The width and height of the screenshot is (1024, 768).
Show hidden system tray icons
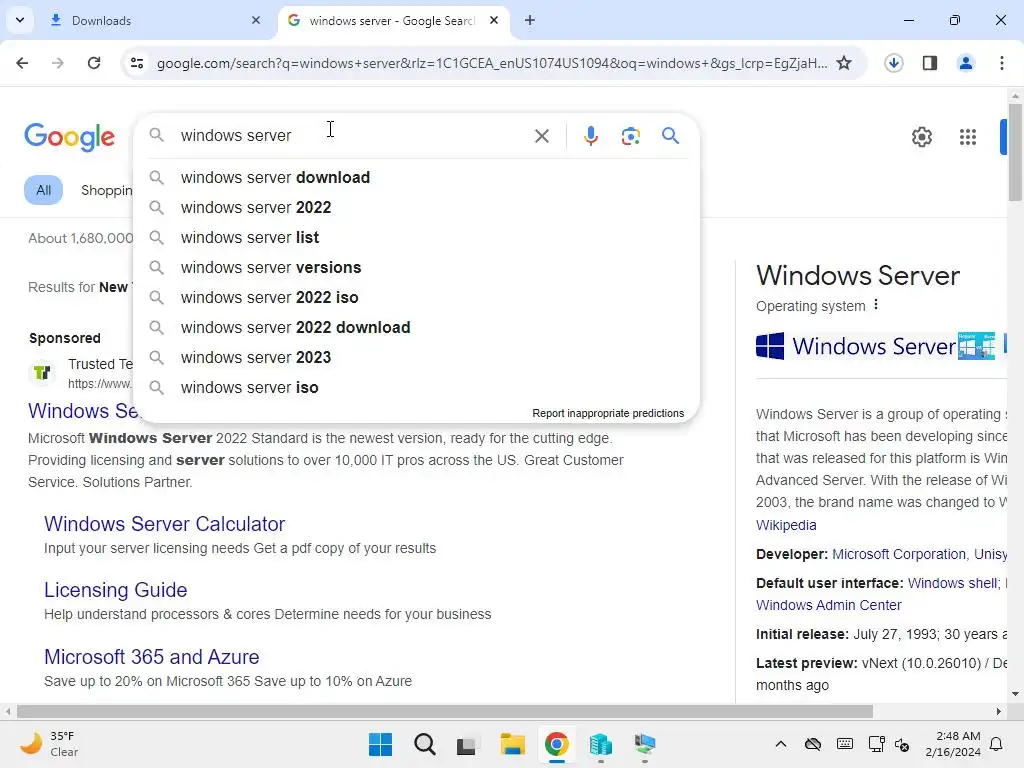[780, 744]
